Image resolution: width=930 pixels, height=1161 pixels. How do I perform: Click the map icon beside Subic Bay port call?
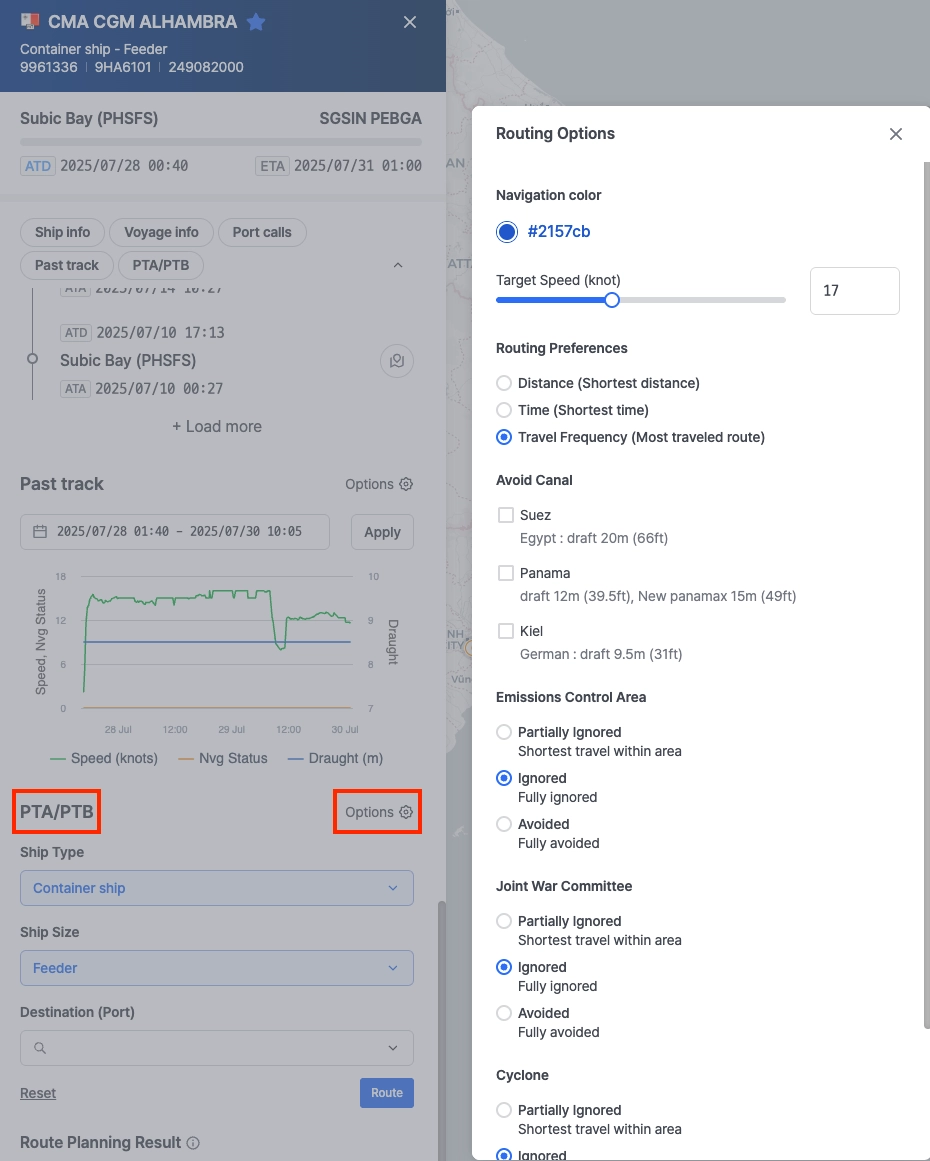tap(397, 361)
